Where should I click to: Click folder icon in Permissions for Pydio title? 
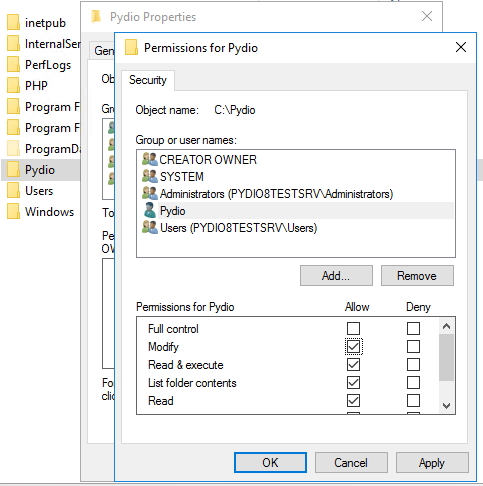(131, 47)
